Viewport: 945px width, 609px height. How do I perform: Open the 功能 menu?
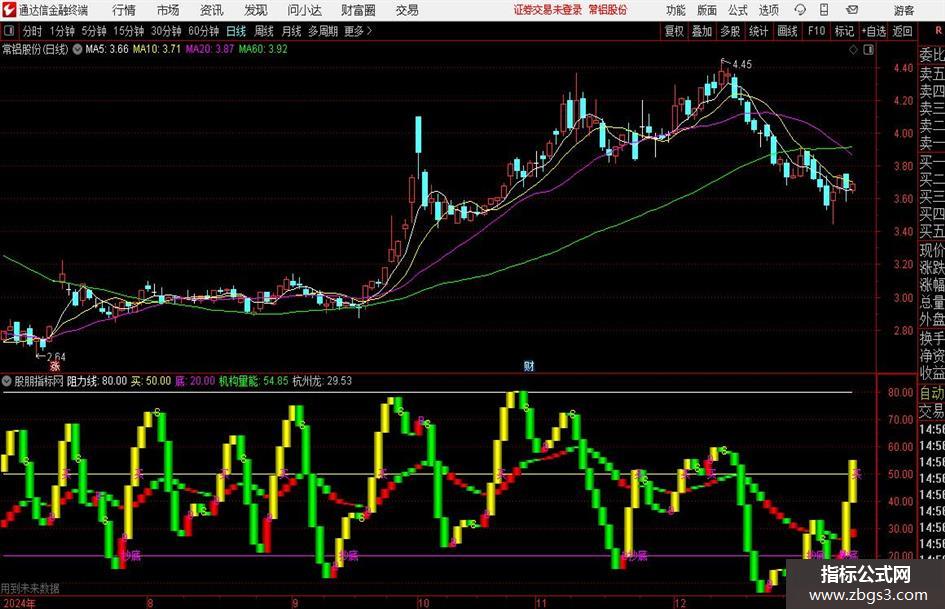coord(676,10)
